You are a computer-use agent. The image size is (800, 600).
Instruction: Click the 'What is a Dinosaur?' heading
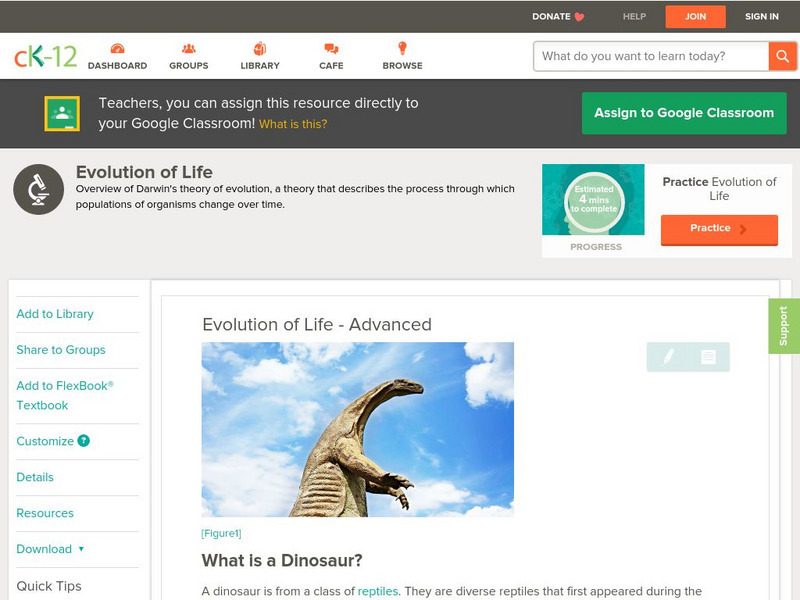coord(282,561)
